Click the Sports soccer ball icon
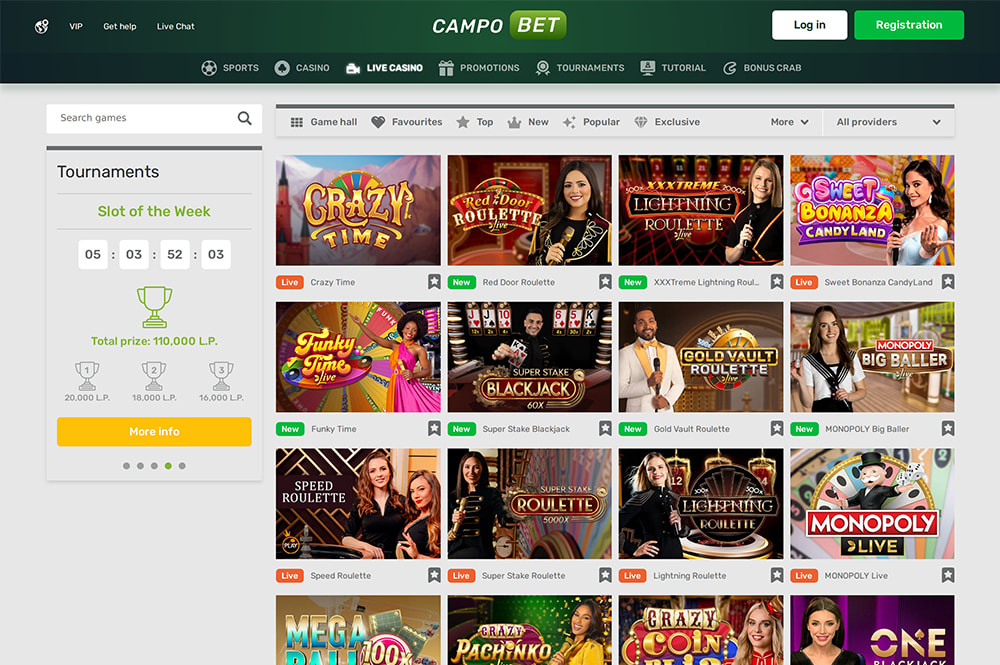This screenshot has width=1000, height=665. pyautogui.click(x=209, y=68)
